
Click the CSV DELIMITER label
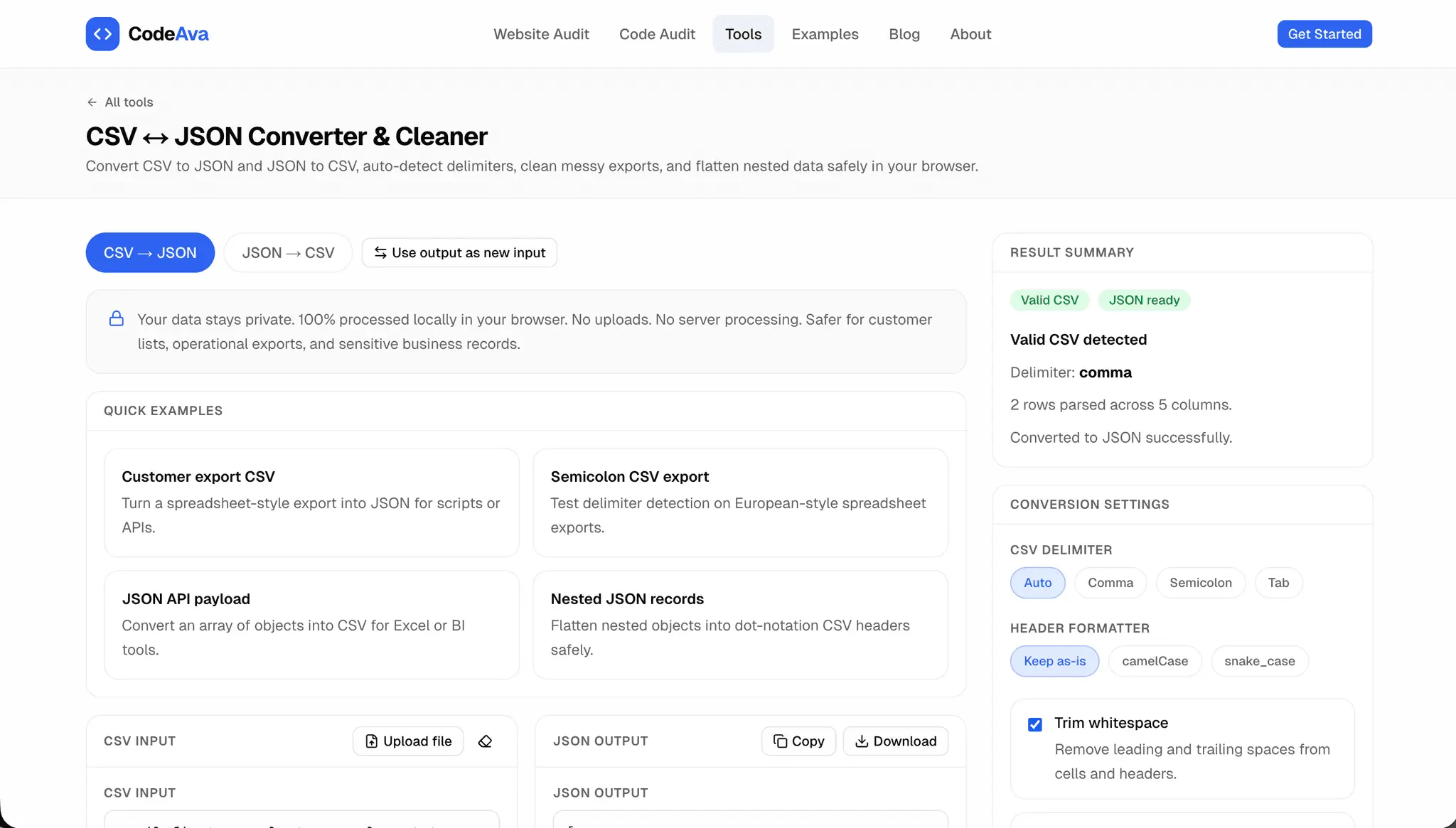pyautogui.click(x=1061, y=550)
